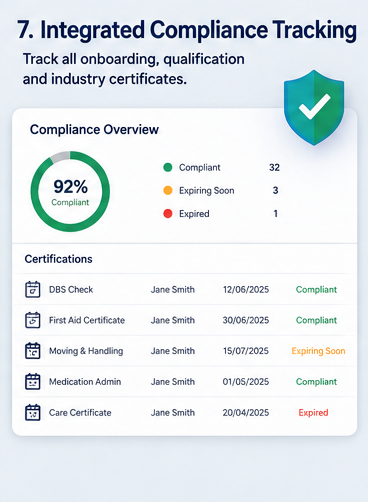Select the Care Certificate name

[x=80, y=413]
